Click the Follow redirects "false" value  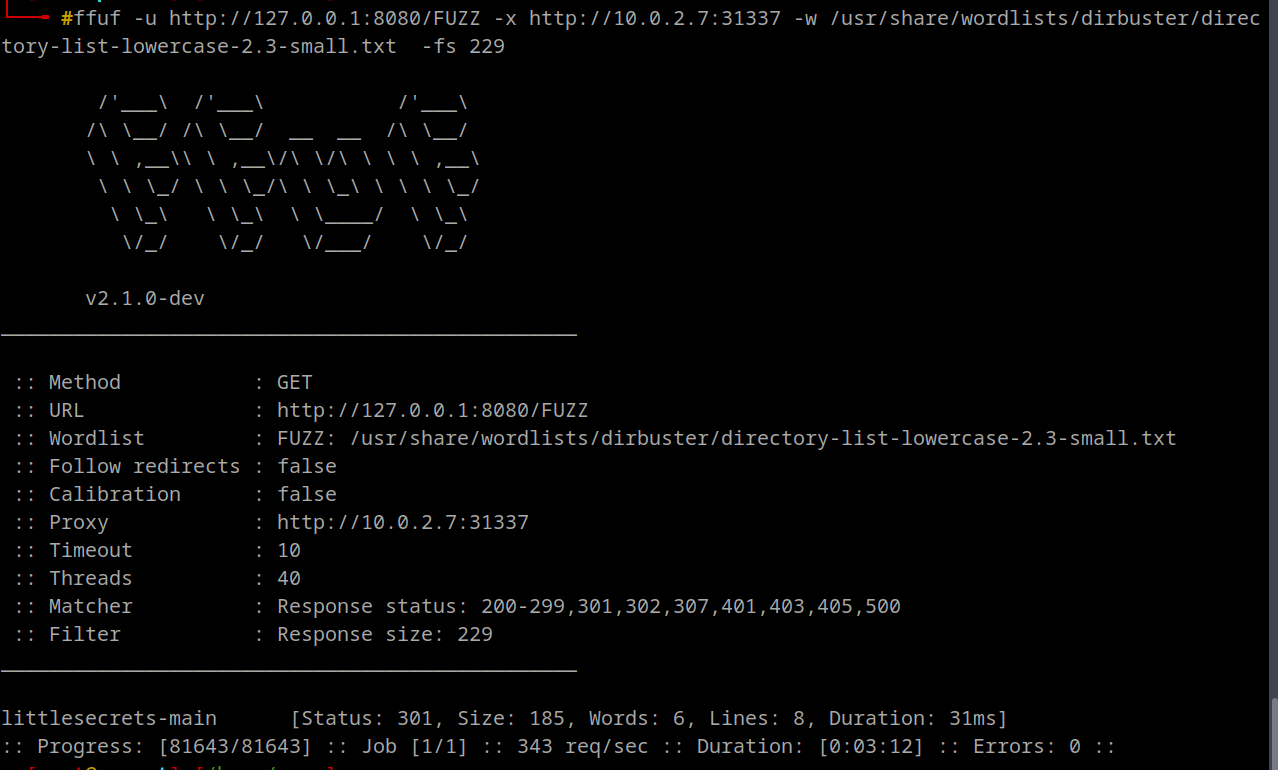(307, 466)
